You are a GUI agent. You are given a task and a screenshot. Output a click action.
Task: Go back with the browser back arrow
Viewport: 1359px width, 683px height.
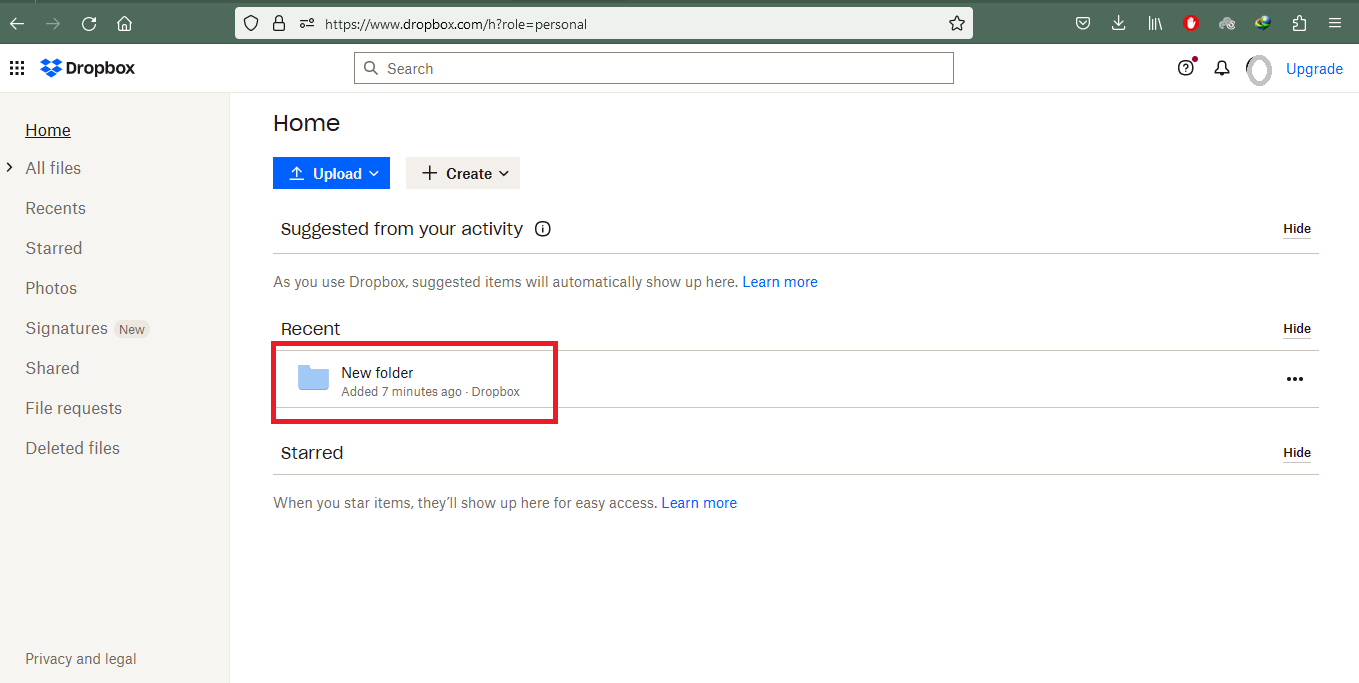pos(17,23)
